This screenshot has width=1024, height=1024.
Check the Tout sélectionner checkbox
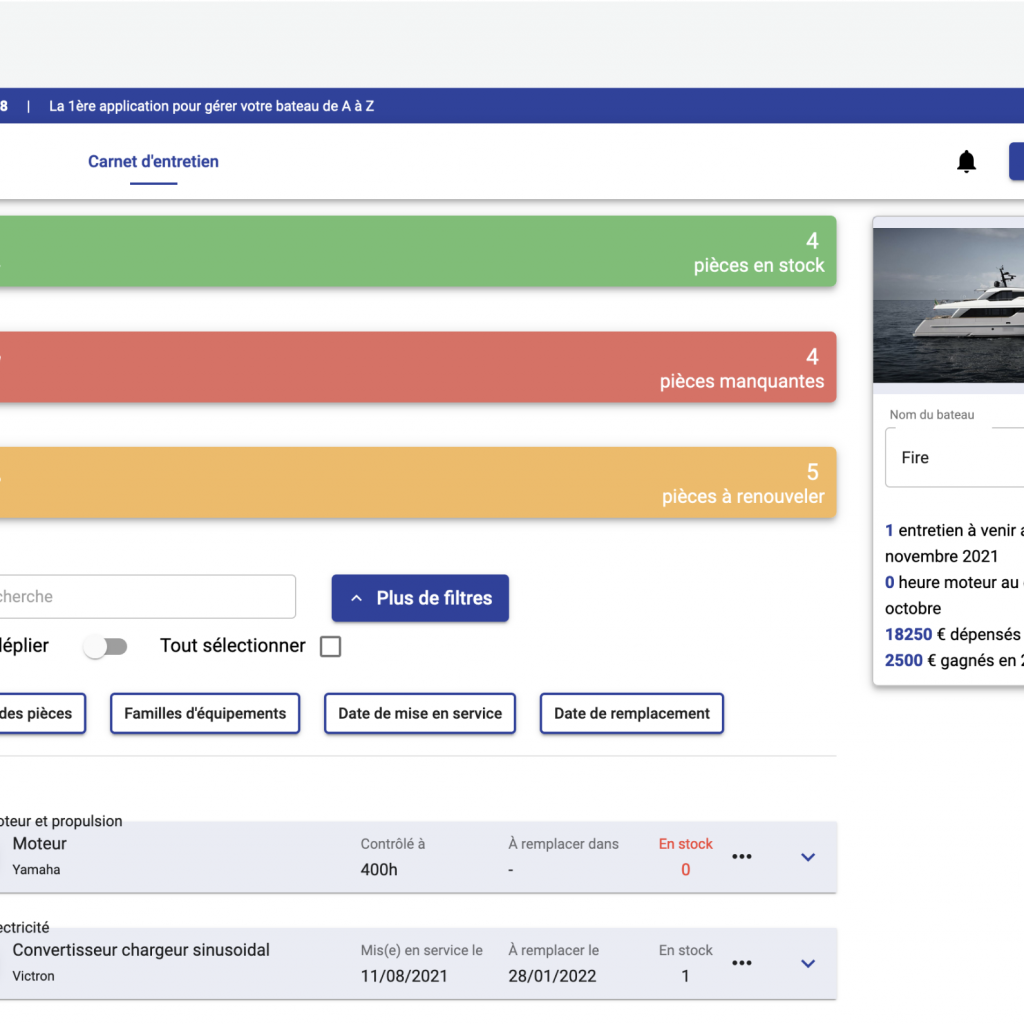330,647
